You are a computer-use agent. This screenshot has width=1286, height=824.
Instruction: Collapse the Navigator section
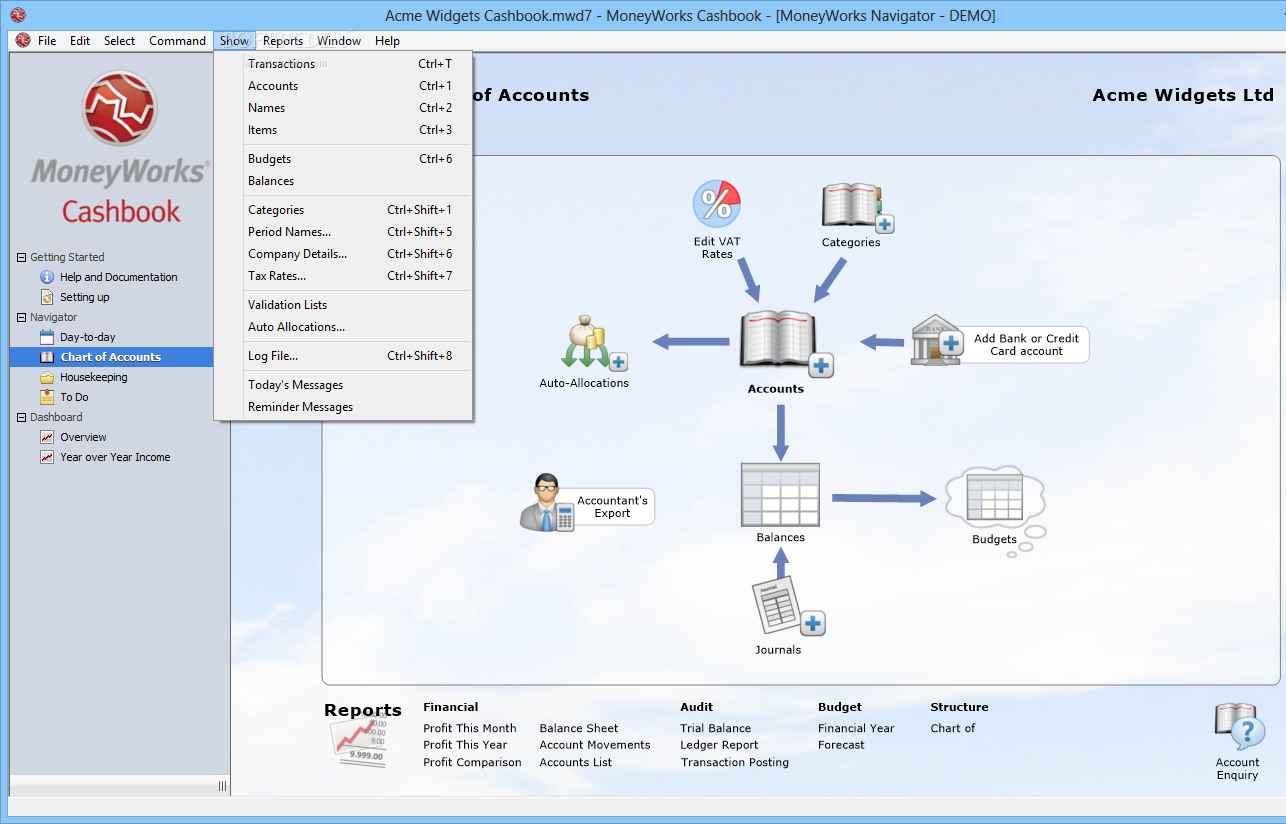point(22,317)
